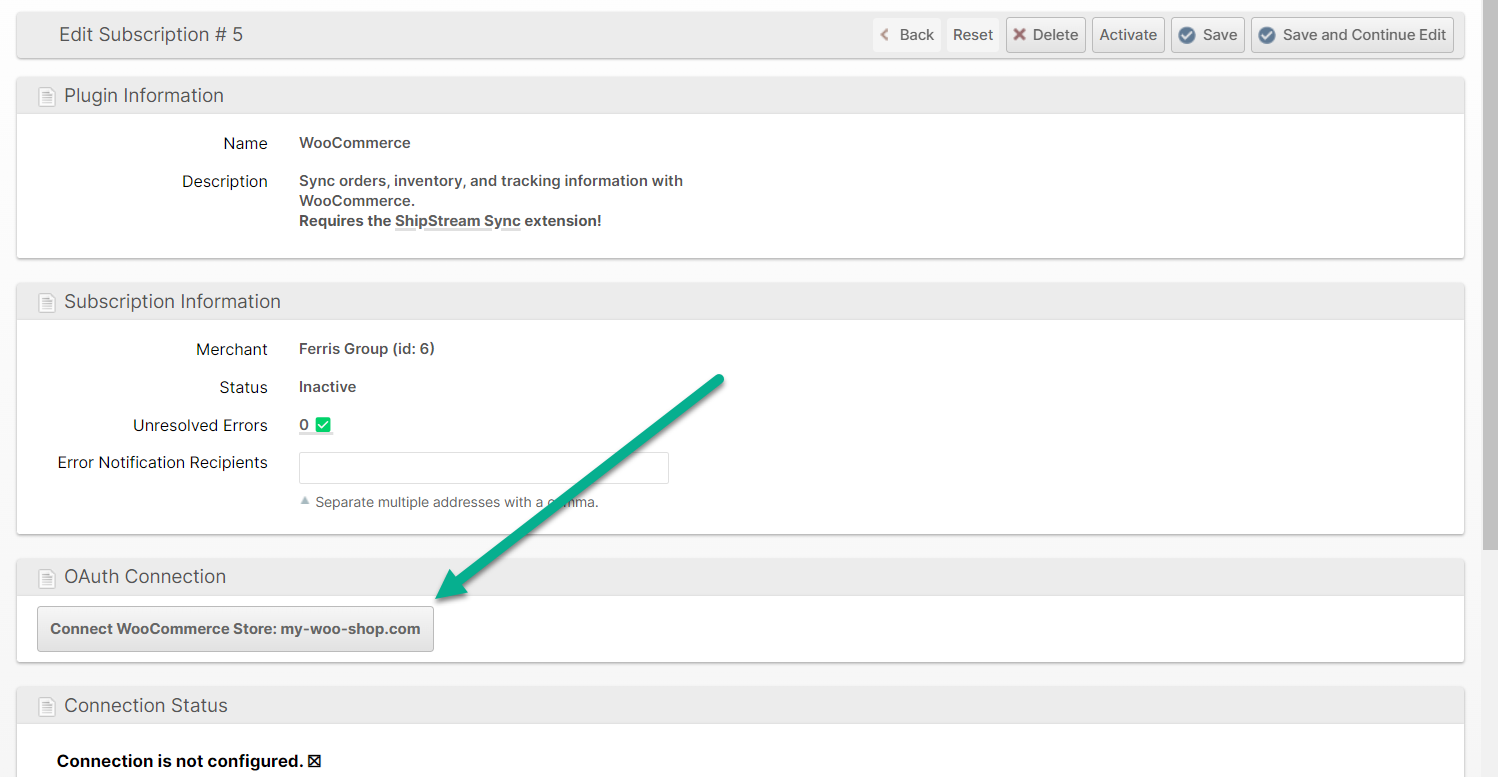The height and width of the screenshot is (777, 1498).
Task: Click the Subscription Information document icon
Action: [46, 303]
